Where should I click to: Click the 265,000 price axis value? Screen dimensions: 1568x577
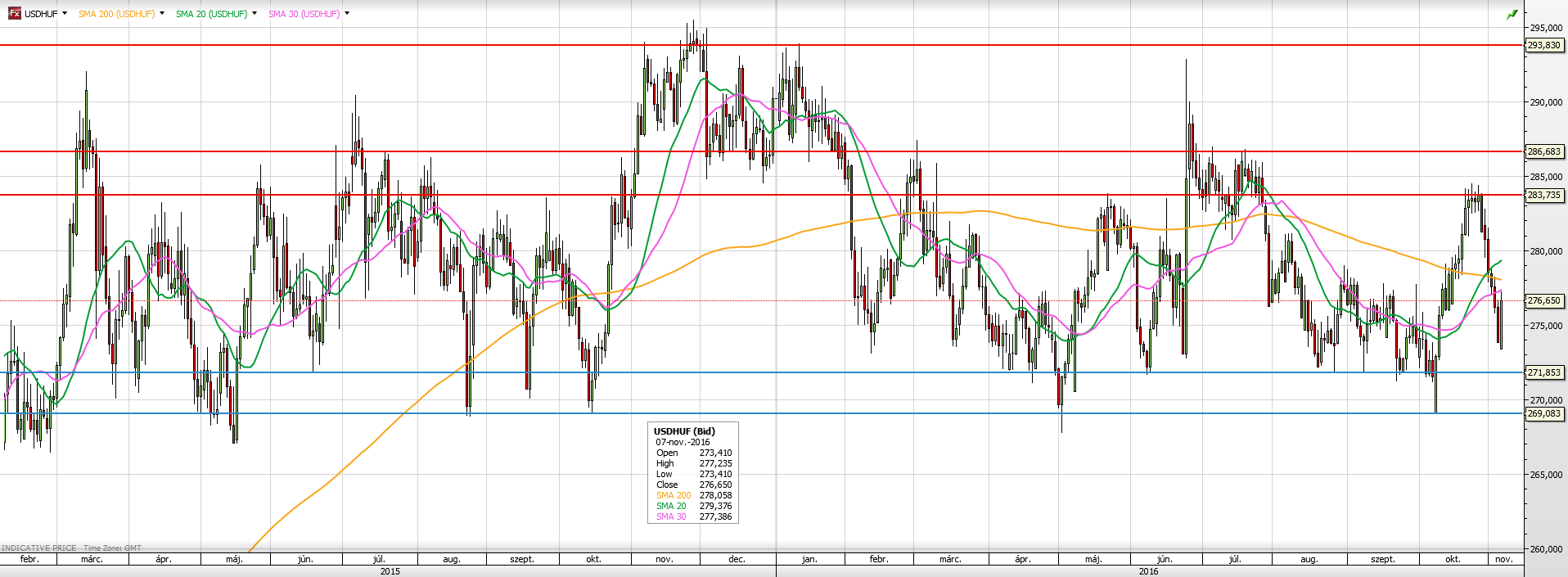coord(1546,475)
